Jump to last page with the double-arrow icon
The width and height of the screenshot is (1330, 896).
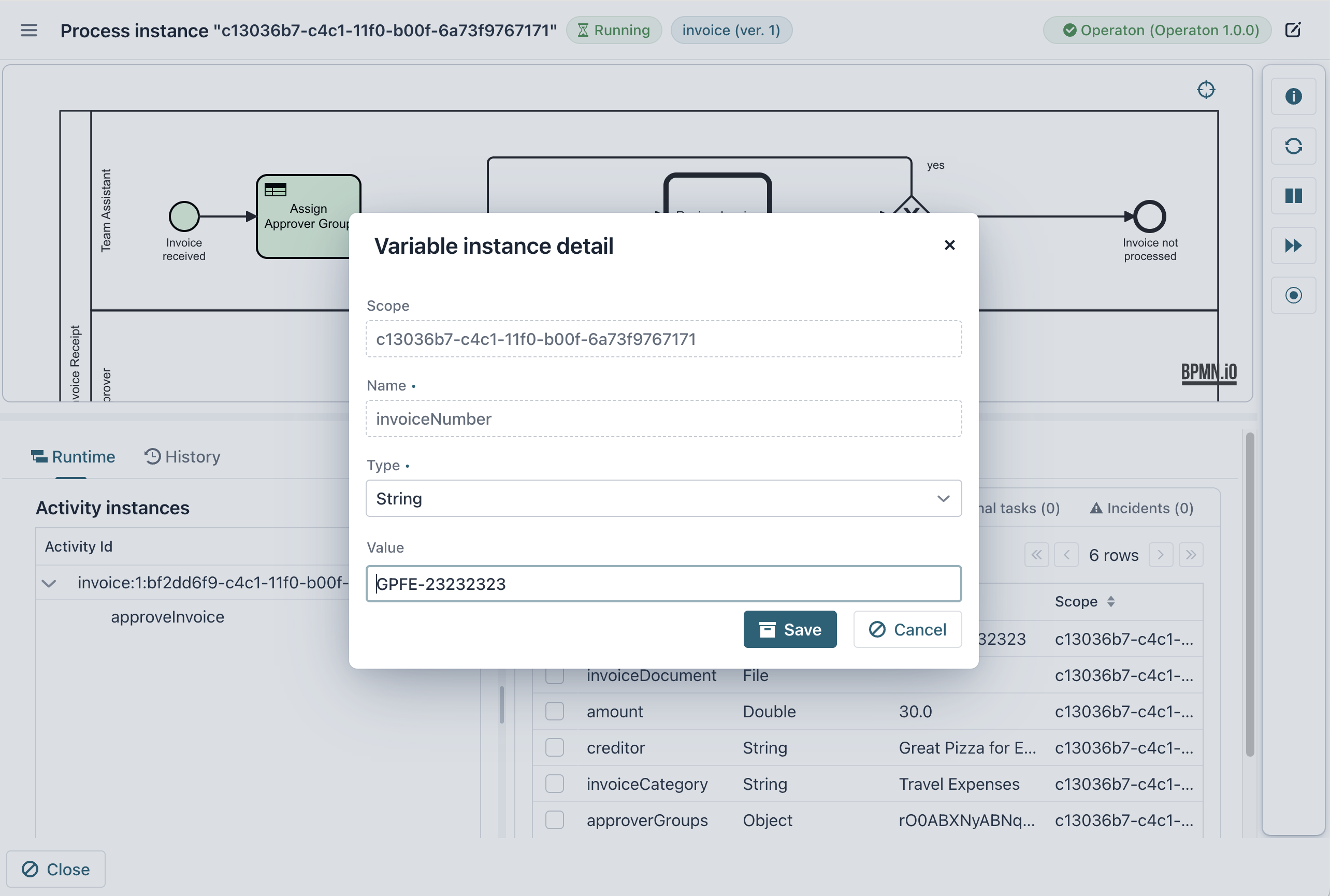coord(1192,554)
